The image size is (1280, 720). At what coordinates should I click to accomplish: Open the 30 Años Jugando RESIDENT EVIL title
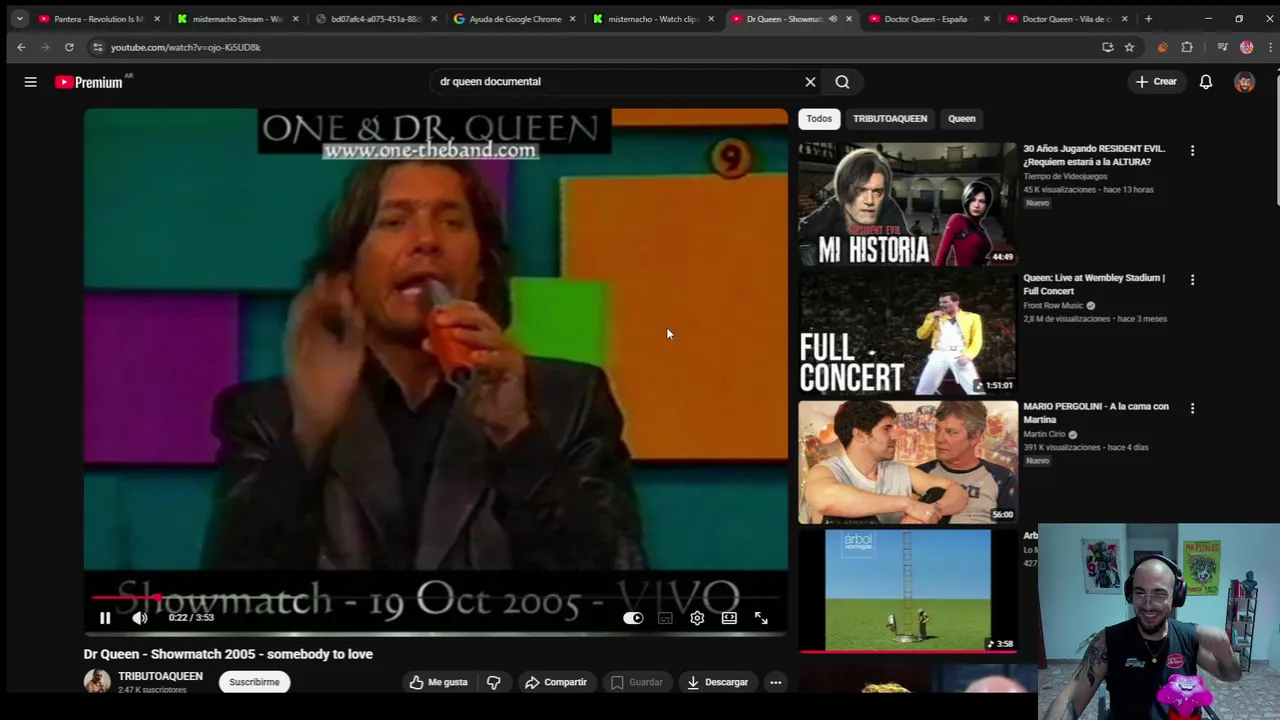(x=1094, y=155)
